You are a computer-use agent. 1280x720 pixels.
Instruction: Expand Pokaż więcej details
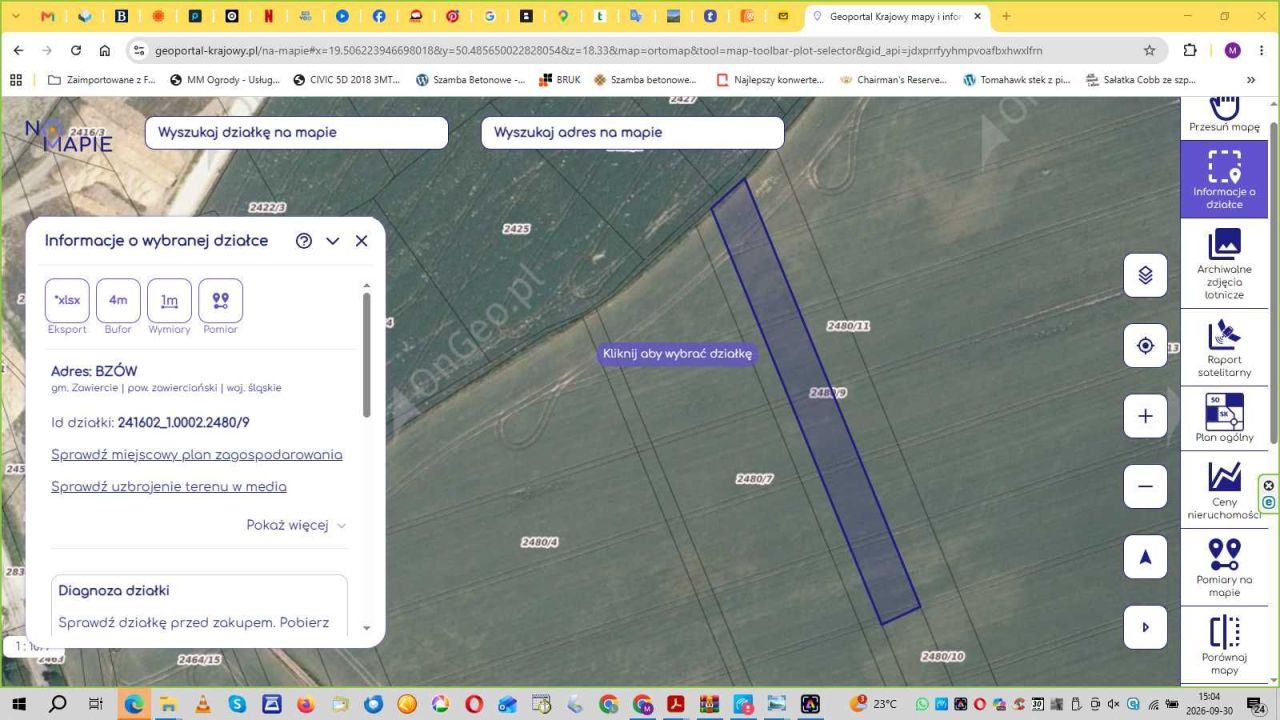coord(297,525)
